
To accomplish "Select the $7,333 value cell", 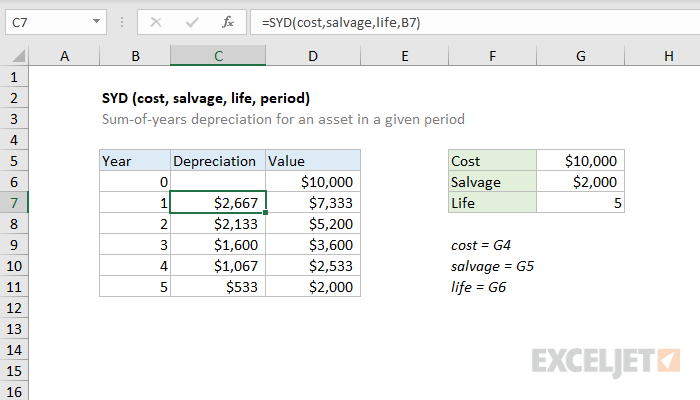I will tap(313, 203).
